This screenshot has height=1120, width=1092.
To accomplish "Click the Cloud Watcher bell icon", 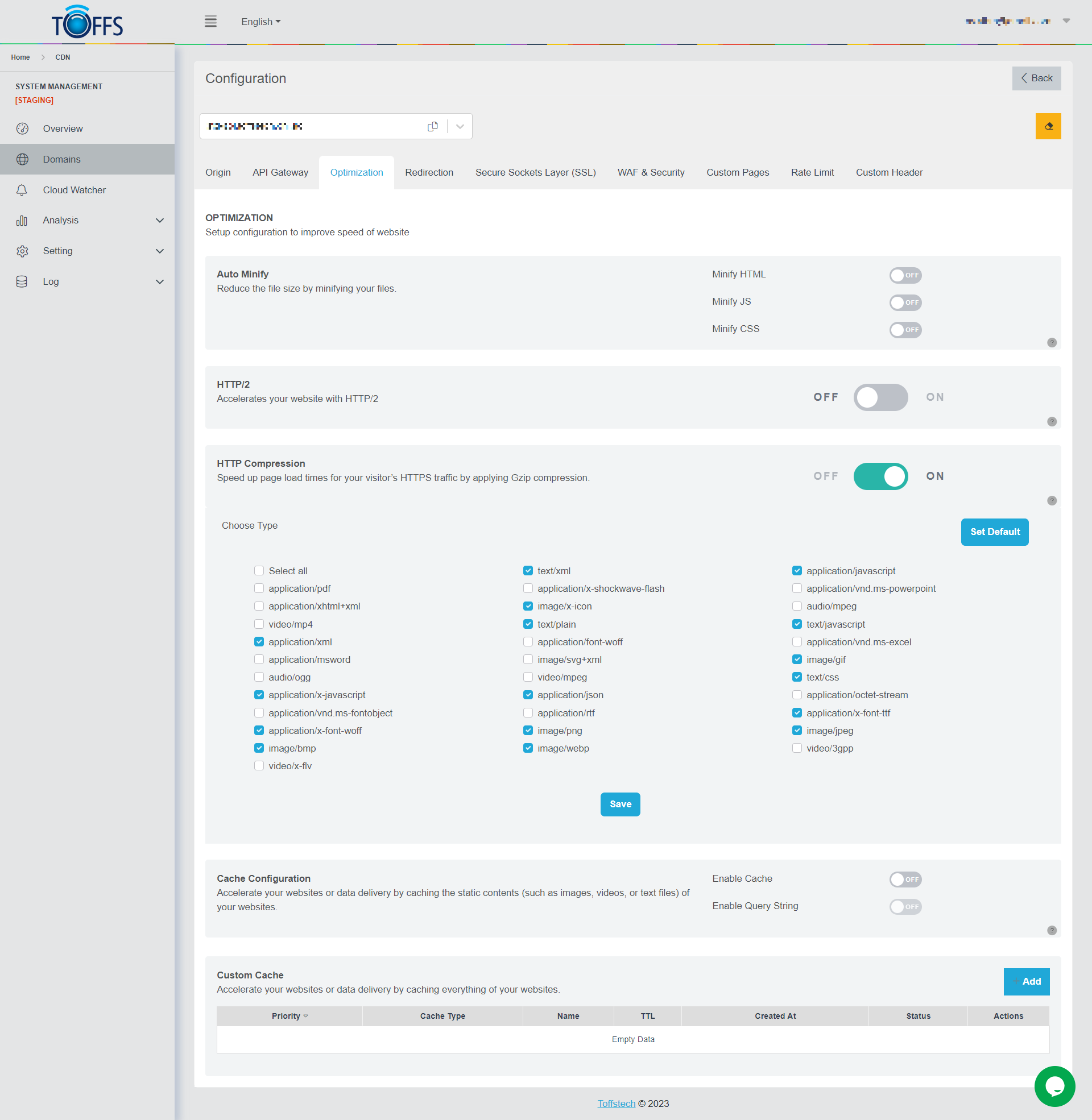I will (x=22, y=190).
